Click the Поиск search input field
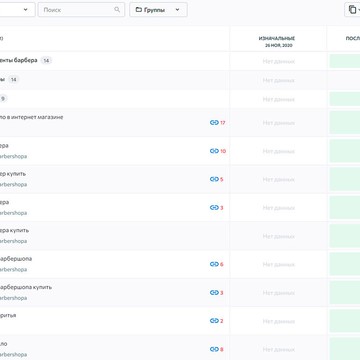Image resolution: width=360 pixels, height=360 pixels. tap(81, 10)
